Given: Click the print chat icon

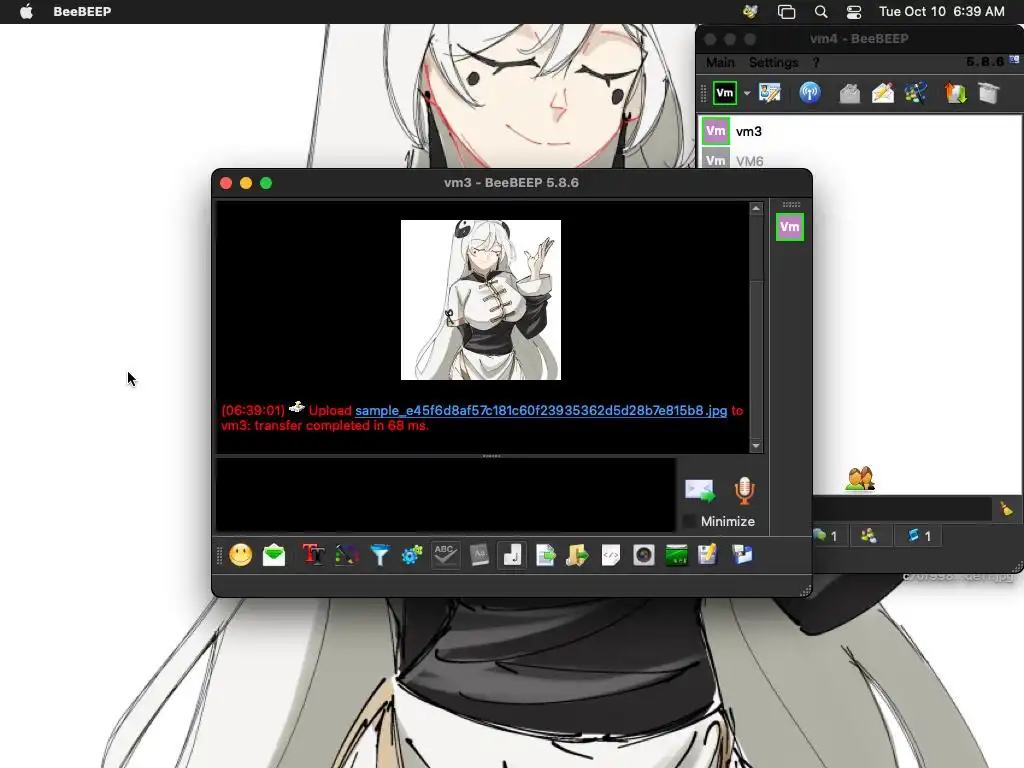Looking at the screenshot, I should [x=743, y=555].
